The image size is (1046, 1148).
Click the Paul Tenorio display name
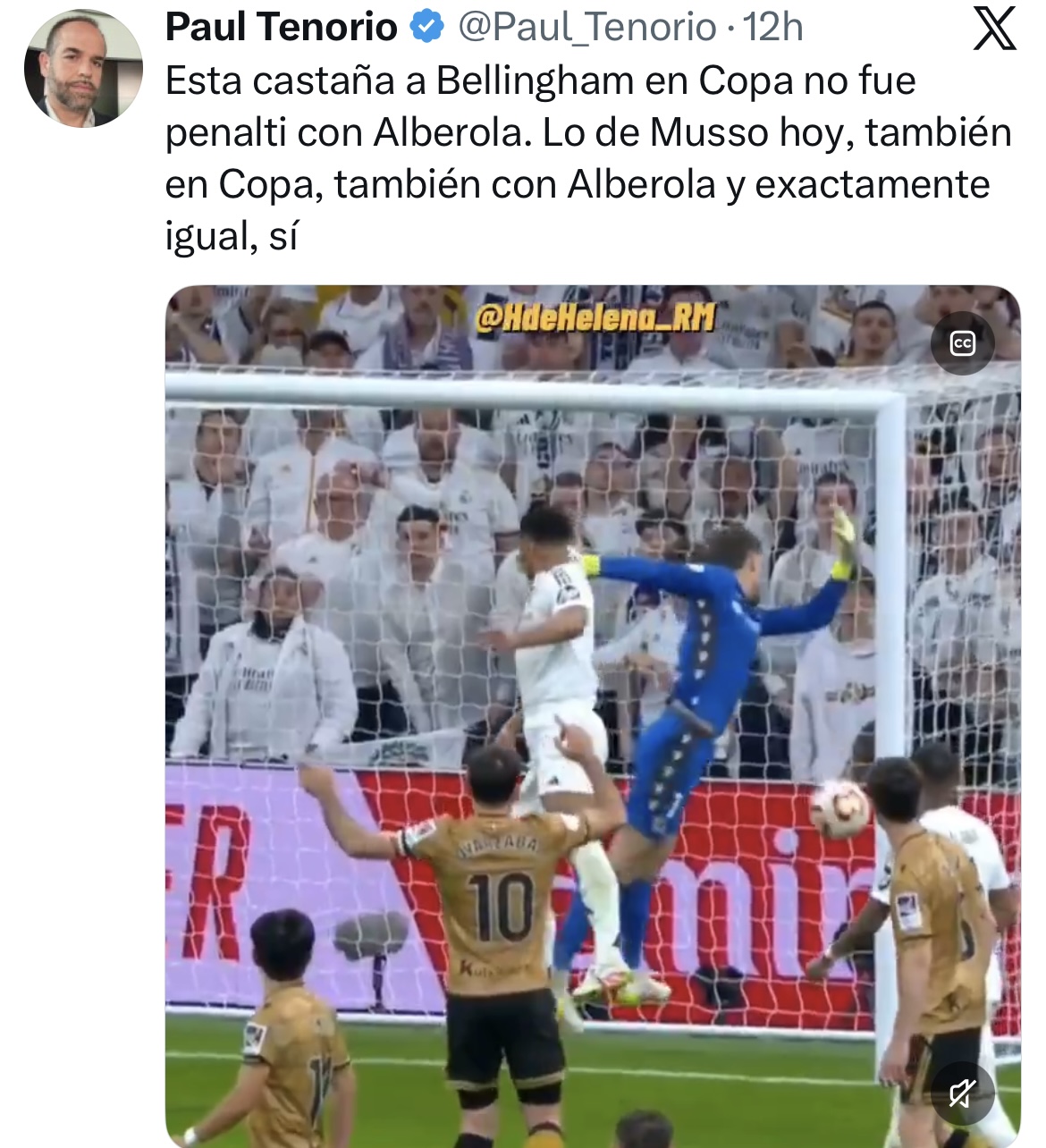(282, 27)
